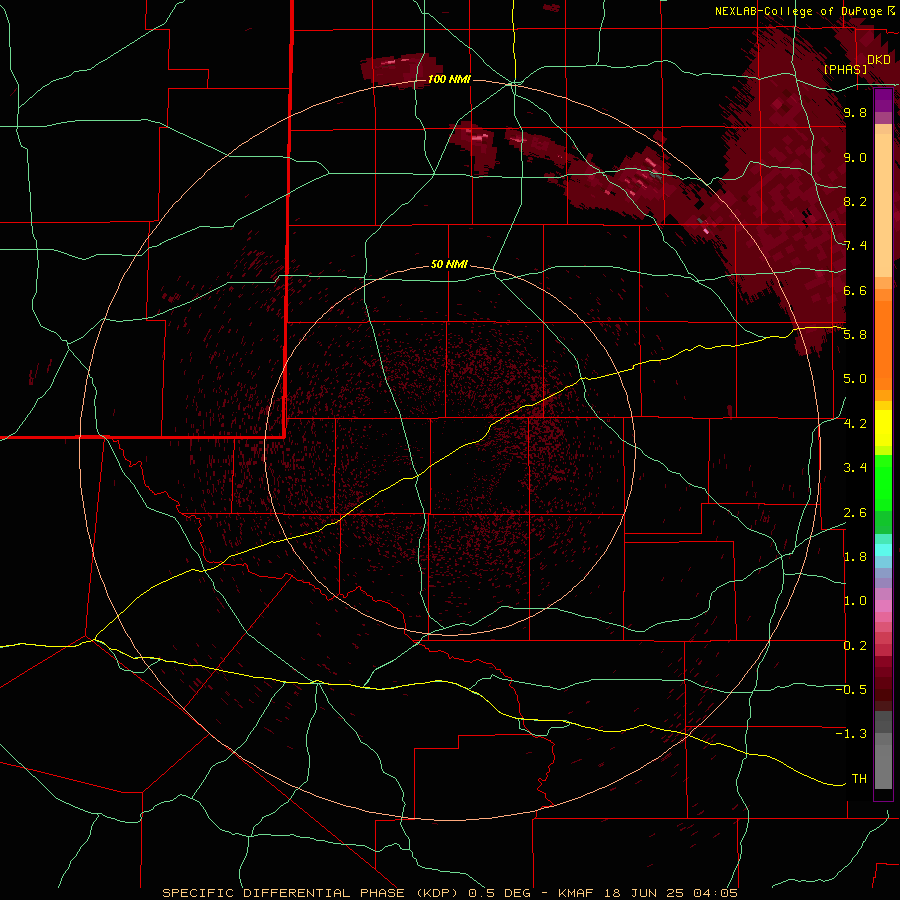Click the 100 NMI range ring label
The height and width of the screenshot is (900, 900).
coord(449,79)
